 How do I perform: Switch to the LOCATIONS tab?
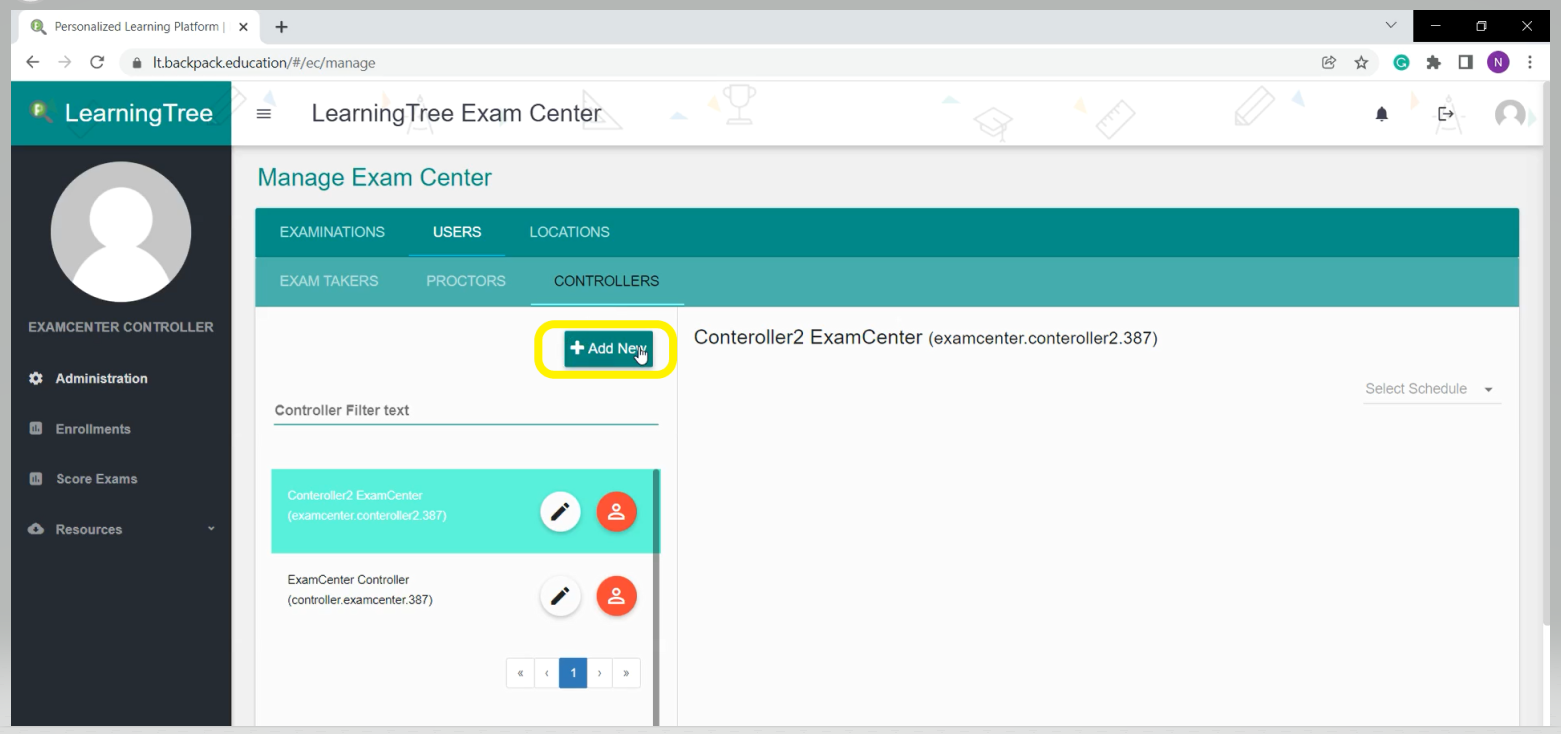pyautogui.click(x=569, y=232)
